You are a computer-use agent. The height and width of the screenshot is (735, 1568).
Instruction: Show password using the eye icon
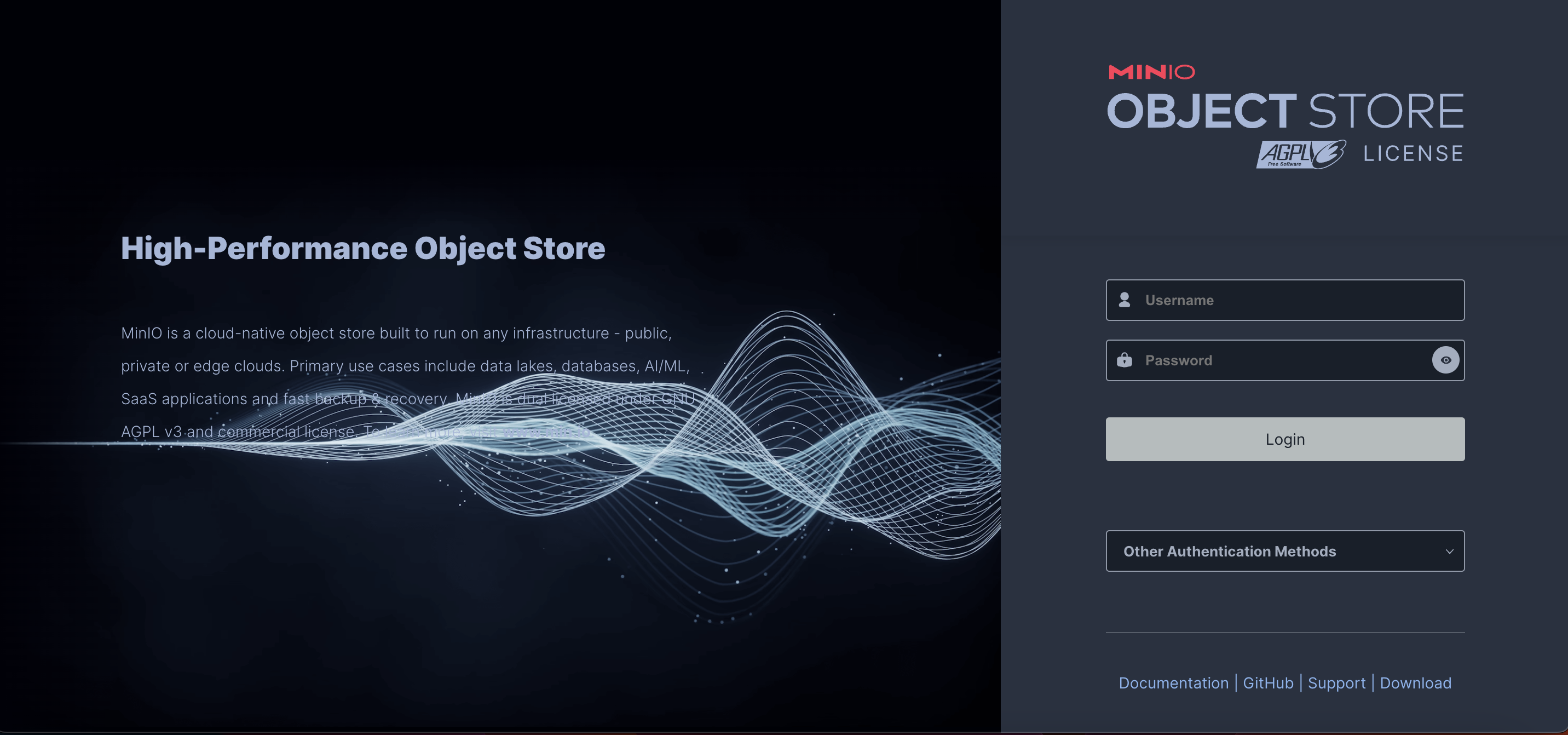click(1445, 360)
